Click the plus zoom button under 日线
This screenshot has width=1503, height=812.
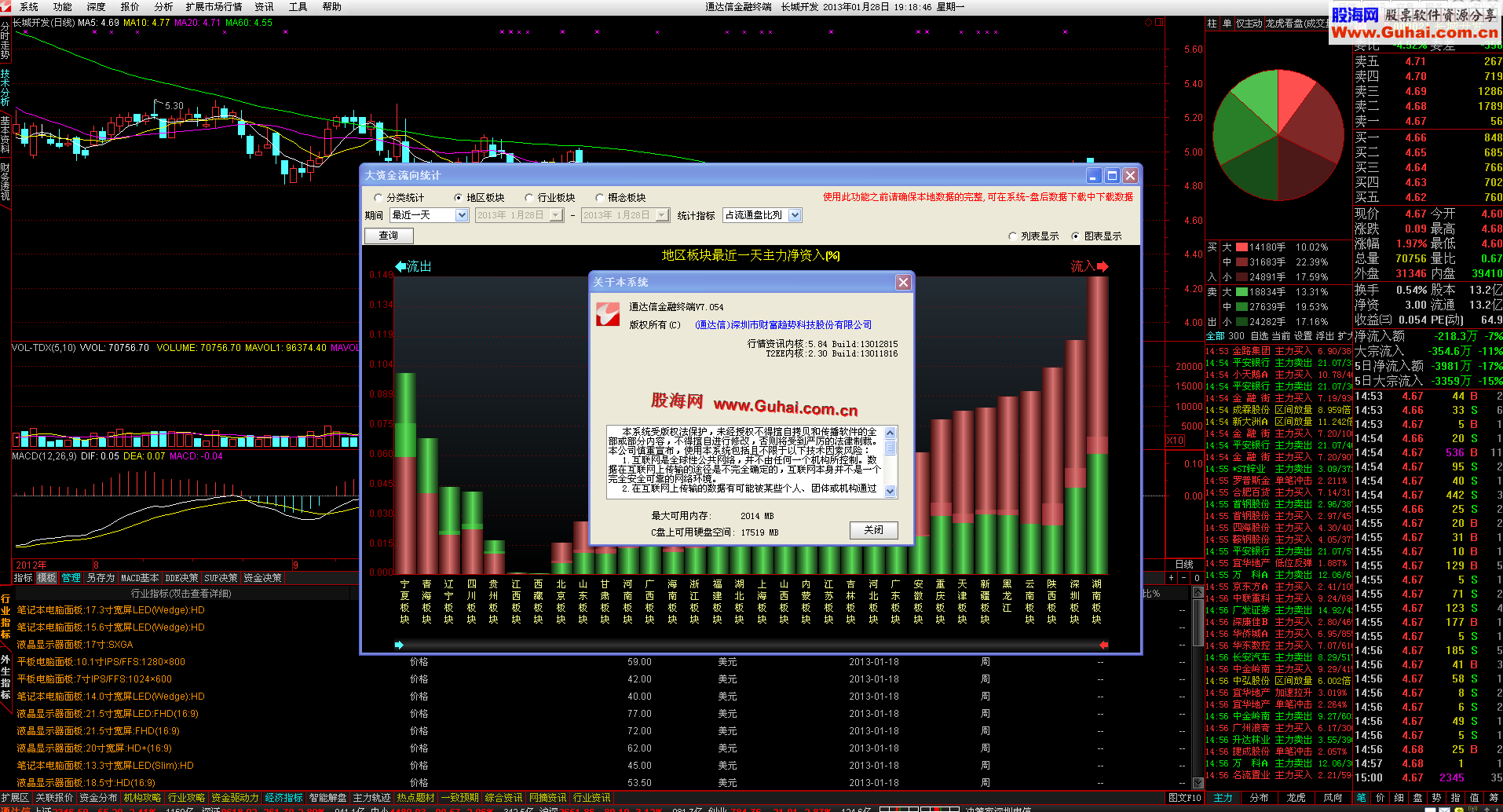1171,578
